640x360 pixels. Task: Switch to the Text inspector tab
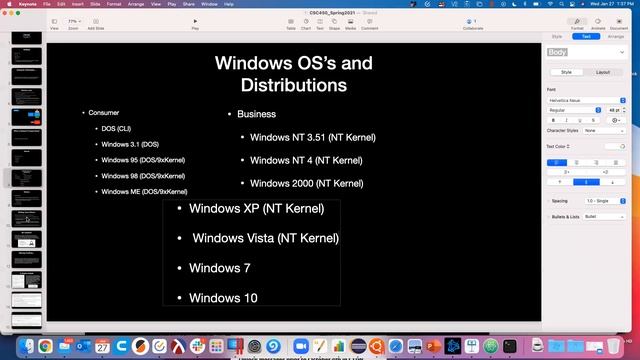[586, 37]
